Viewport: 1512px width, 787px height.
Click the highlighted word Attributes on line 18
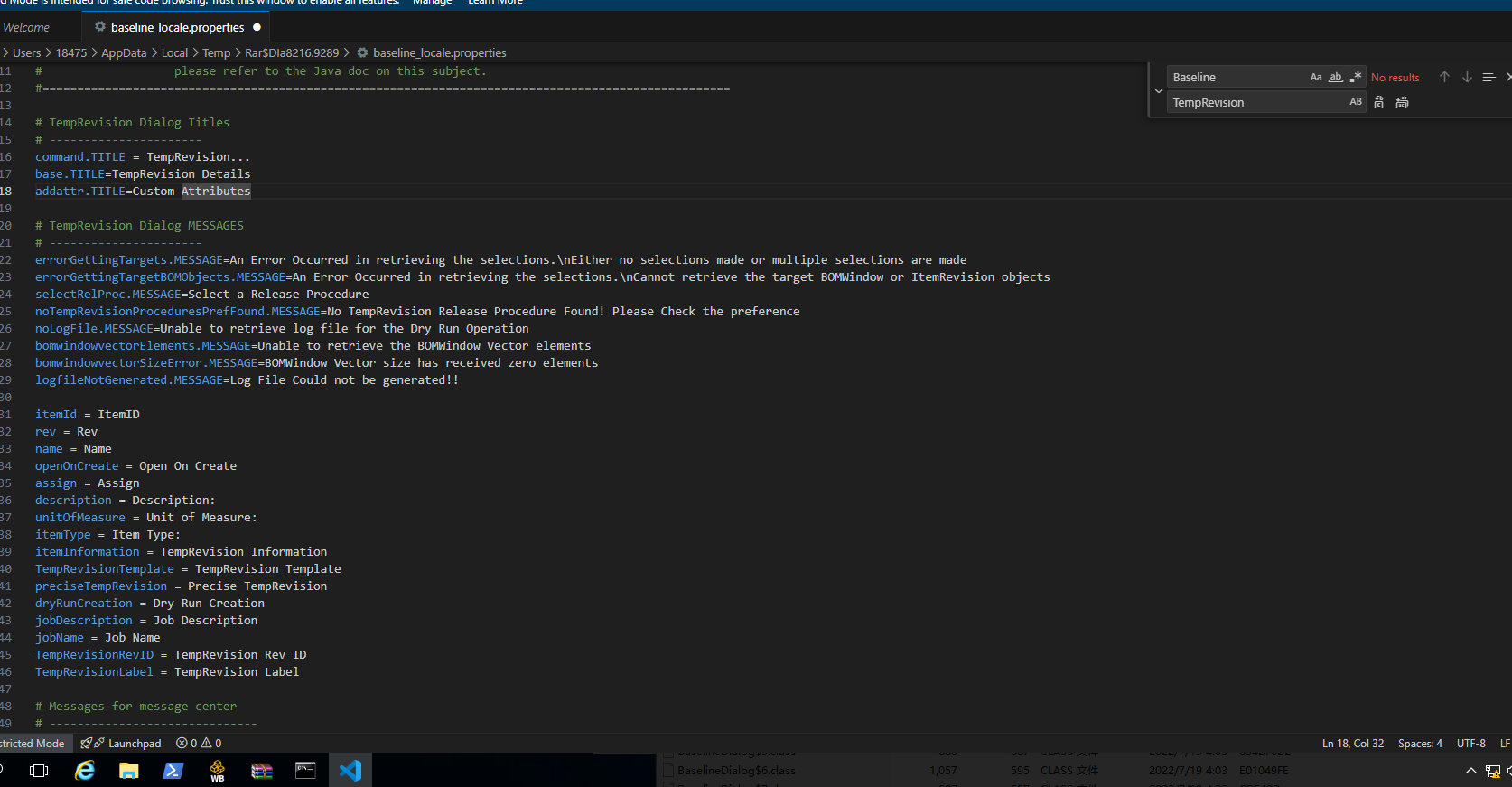click(216, 191)
